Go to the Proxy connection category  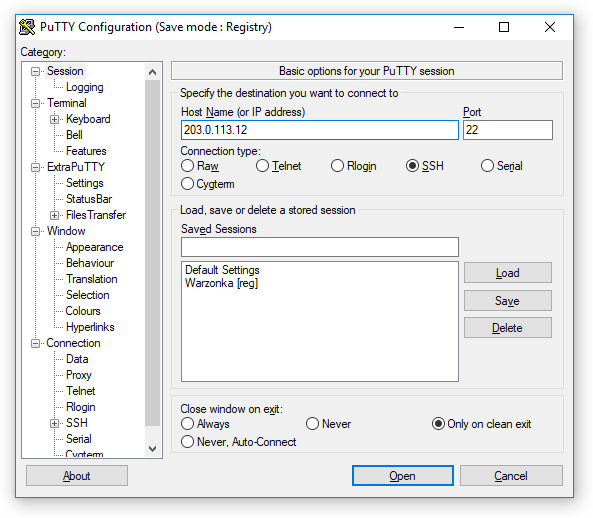(x=79, y=375)
